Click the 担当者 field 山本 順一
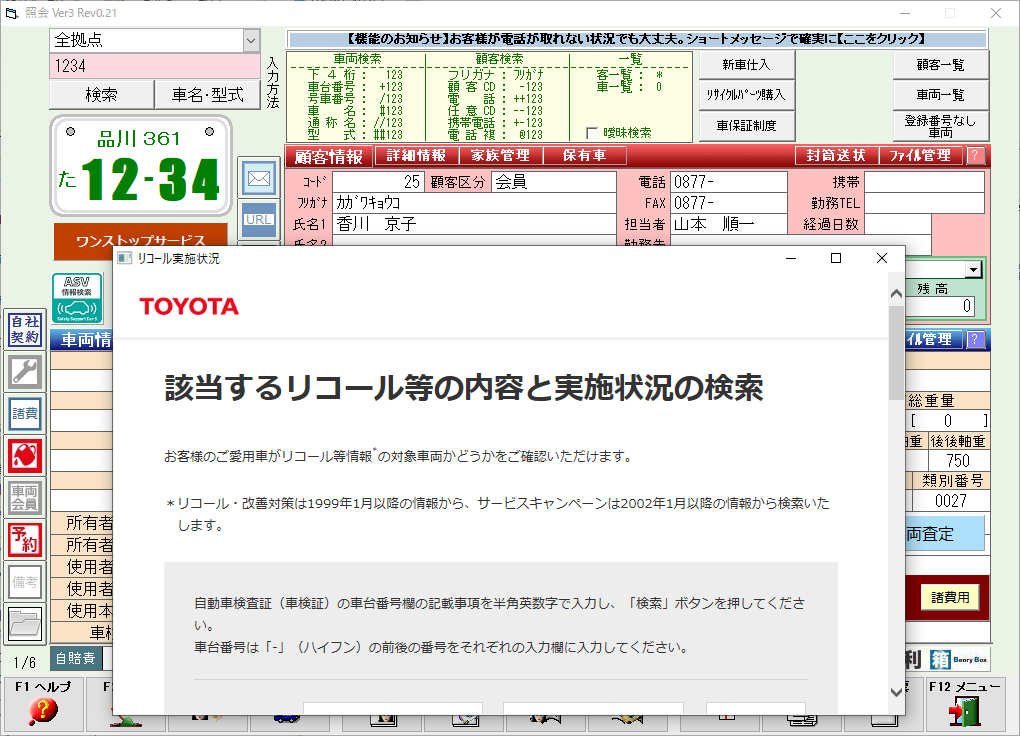This screenshot has width=1020, height=736. tap(729, 224)
